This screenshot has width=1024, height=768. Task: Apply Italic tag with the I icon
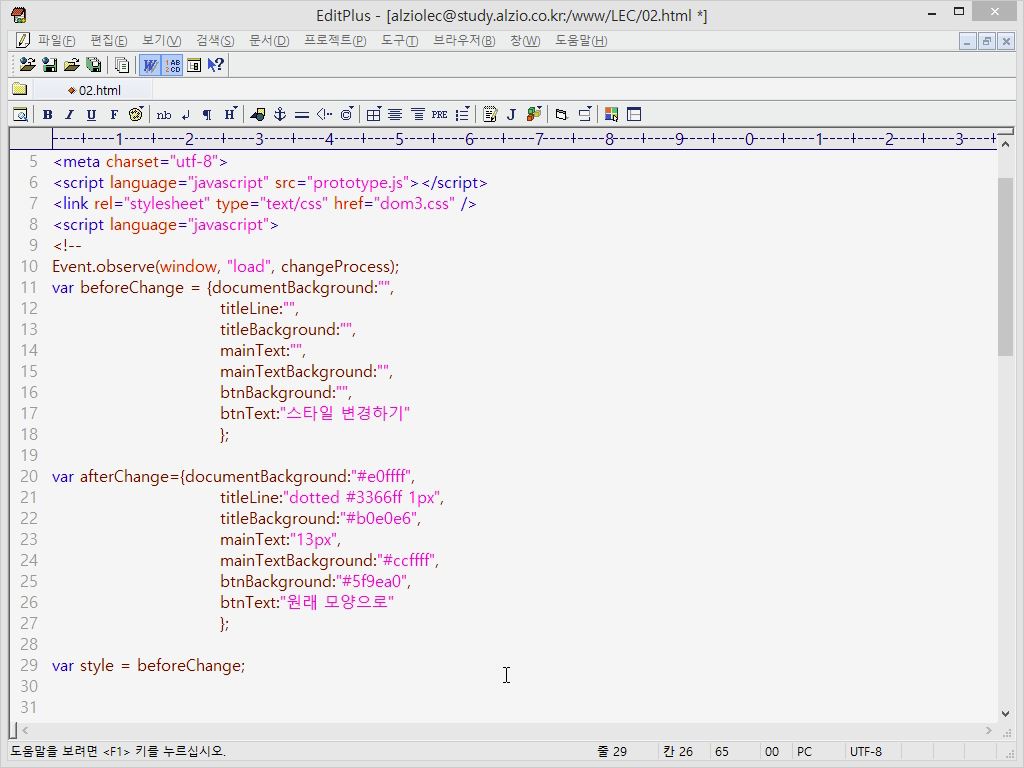coord(69,115)
